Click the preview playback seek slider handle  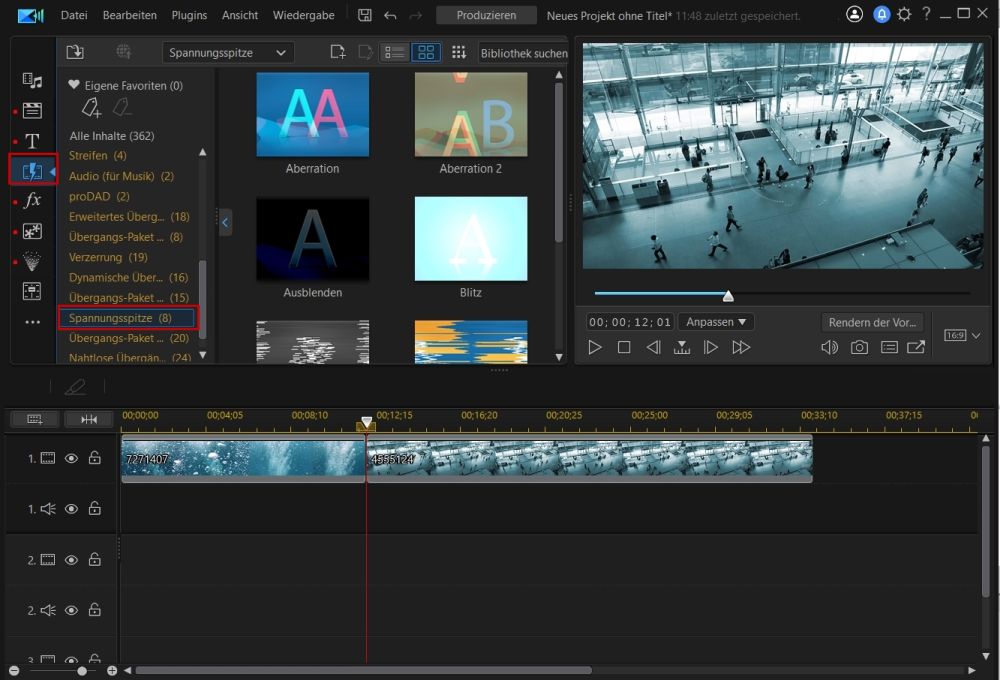pos(728,295)
